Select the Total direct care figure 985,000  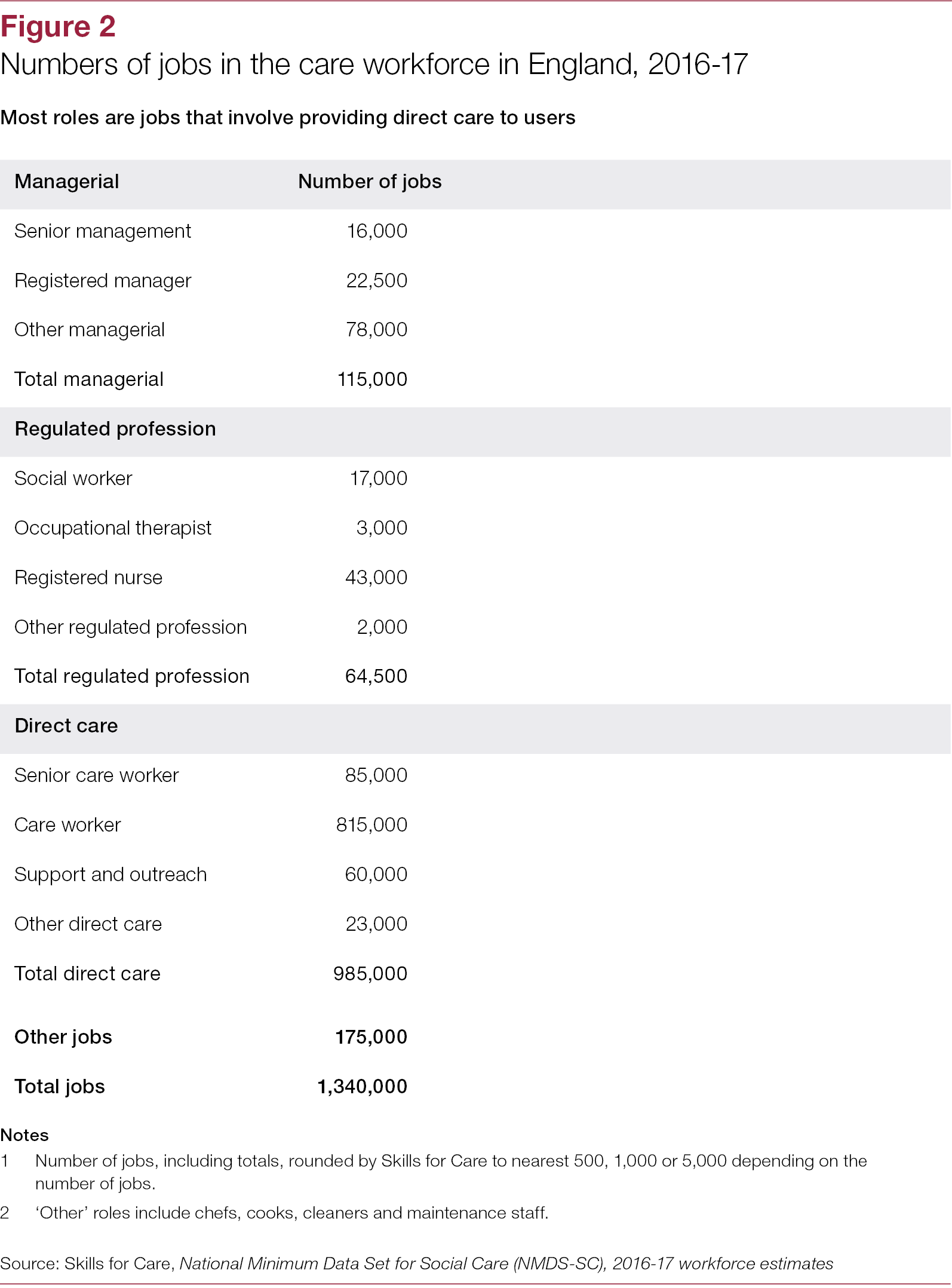[370, 974]
